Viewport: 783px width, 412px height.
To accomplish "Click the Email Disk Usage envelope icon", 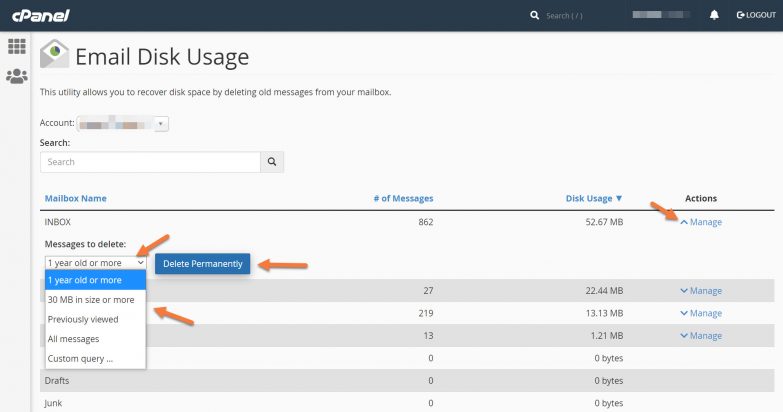I will [54, 55].
